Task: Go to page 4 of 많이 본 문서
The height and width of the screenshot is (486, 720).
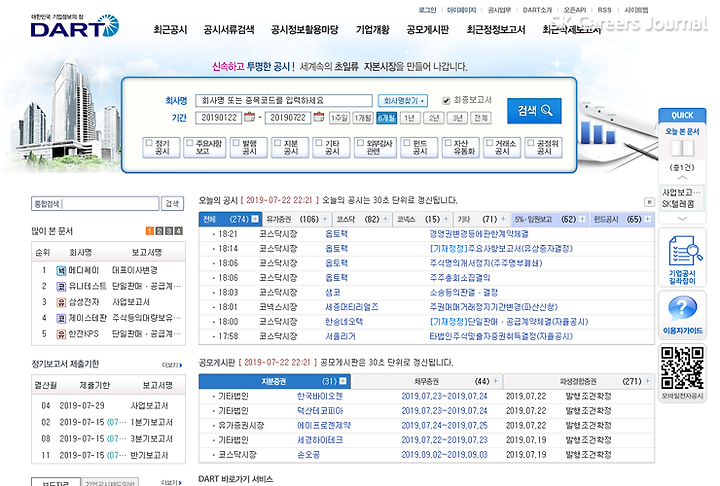Action: click(x=179, y=231)
